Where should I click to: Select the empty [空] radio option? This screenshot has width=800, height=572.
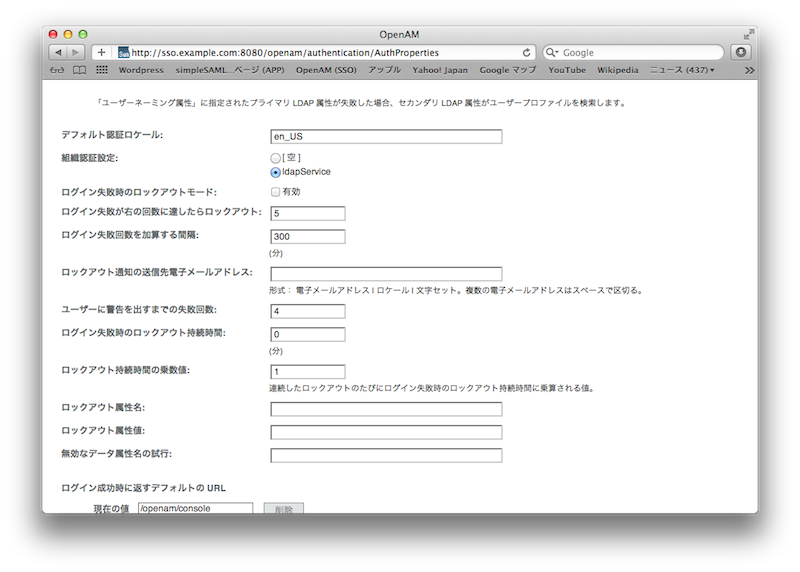point(276,158)
